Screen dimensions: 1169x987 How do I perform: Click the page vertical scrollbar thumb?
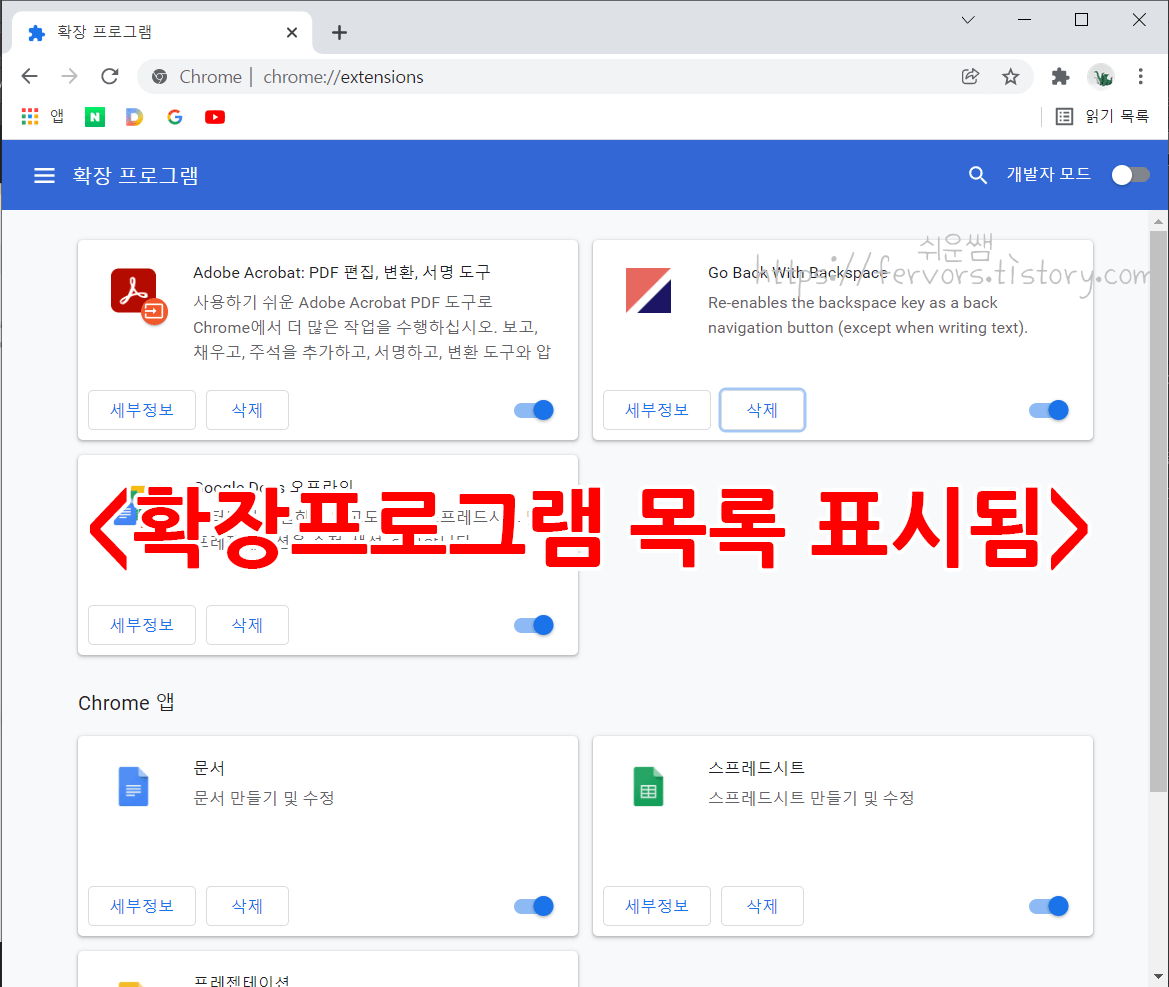[x=1158, y=511]
